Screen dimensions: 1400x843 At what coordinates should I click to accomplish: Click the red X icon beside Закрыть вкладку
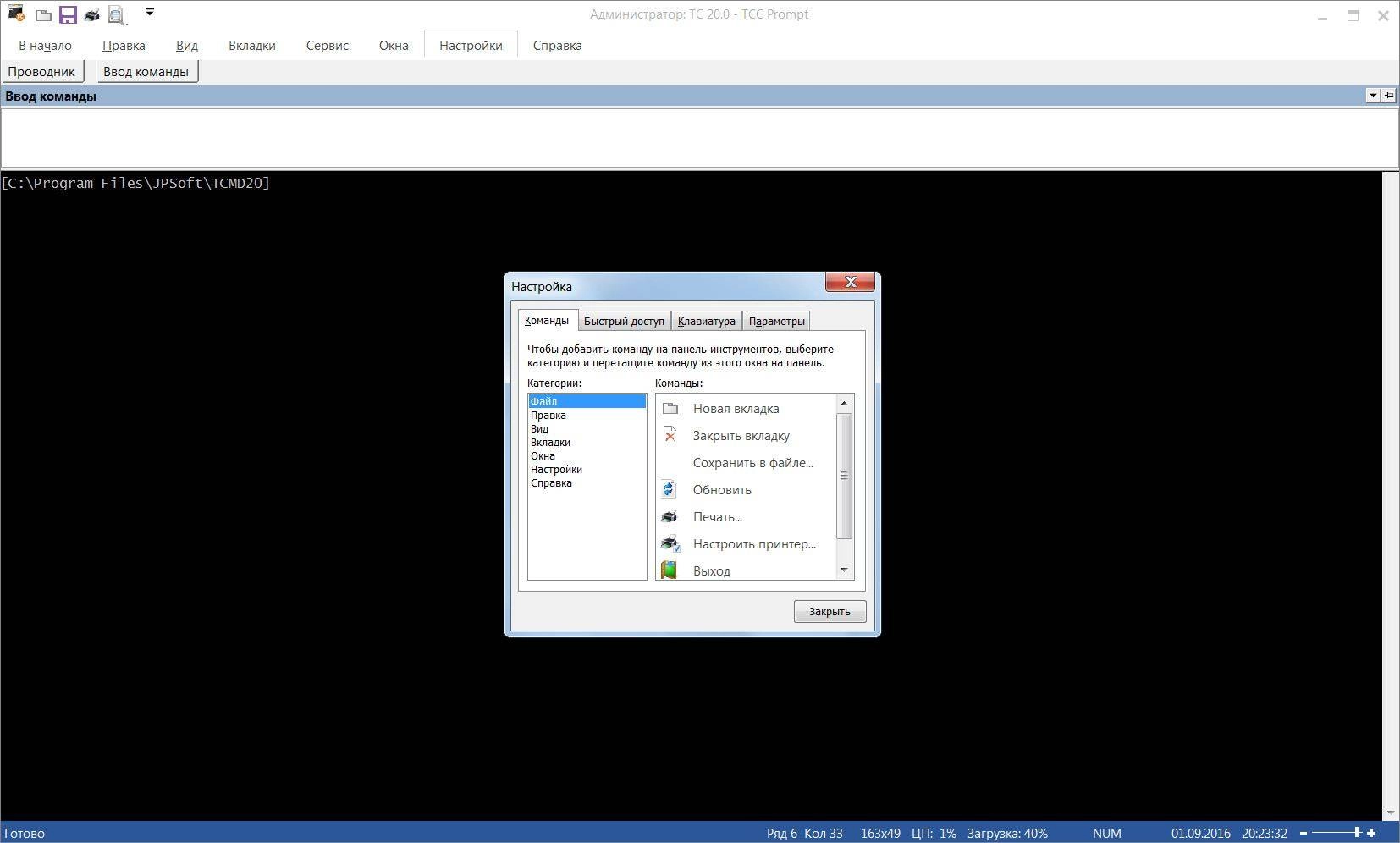[670, 435]
